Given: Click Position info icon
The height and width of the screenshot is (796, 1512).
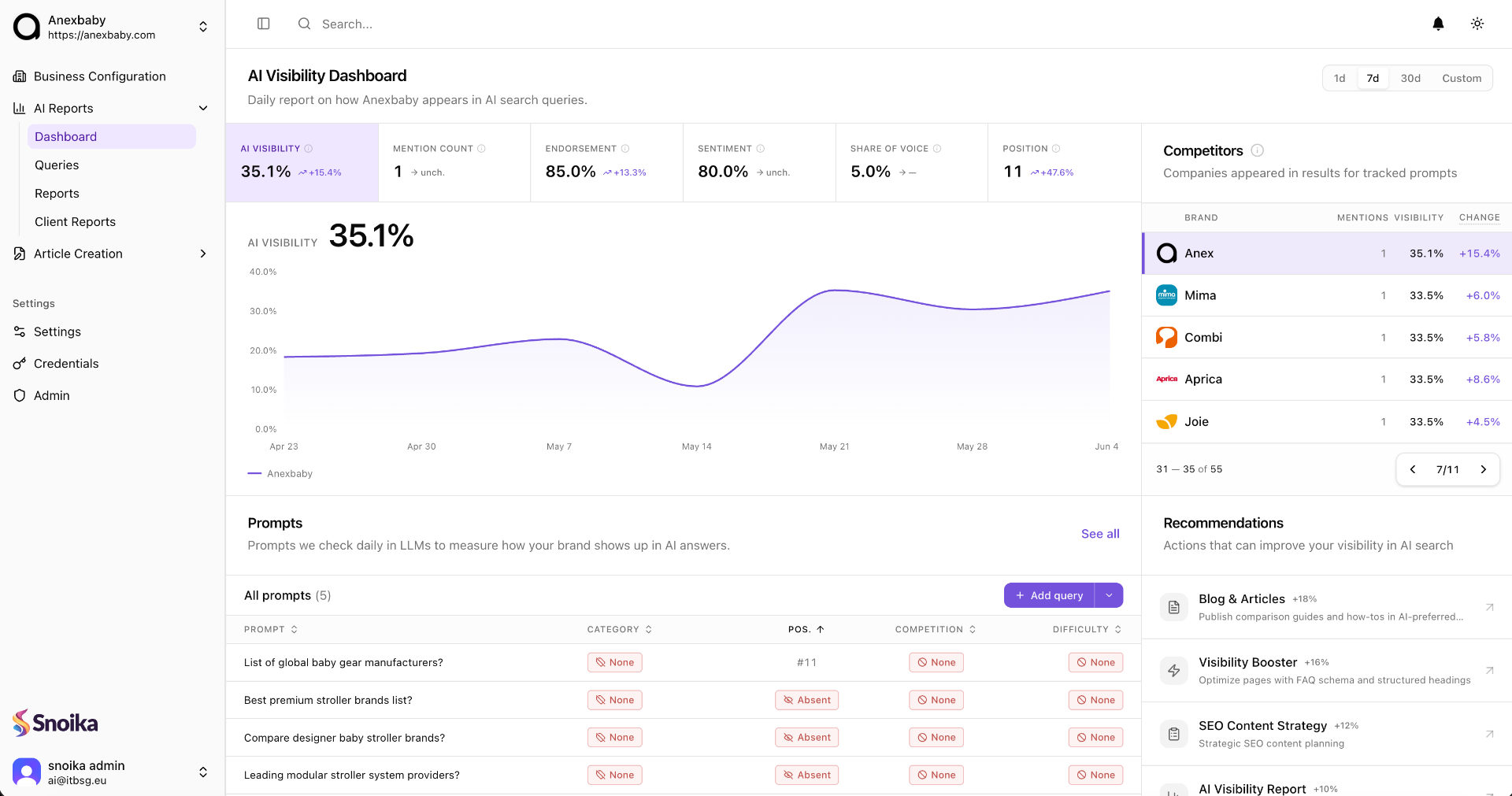Looking at the screenshot, I should point(1056,148).
